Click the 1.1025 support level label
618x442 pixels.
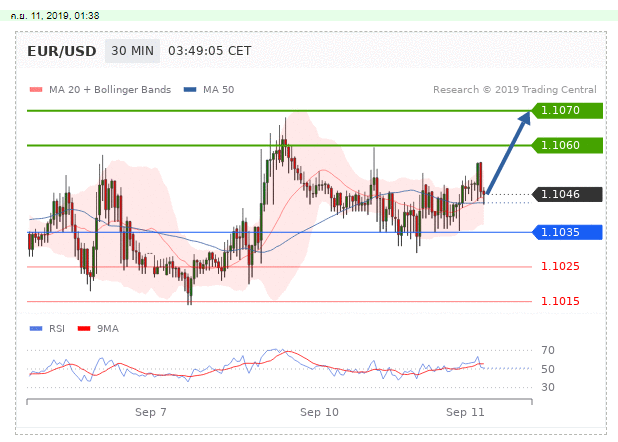(x=558, y=267)
